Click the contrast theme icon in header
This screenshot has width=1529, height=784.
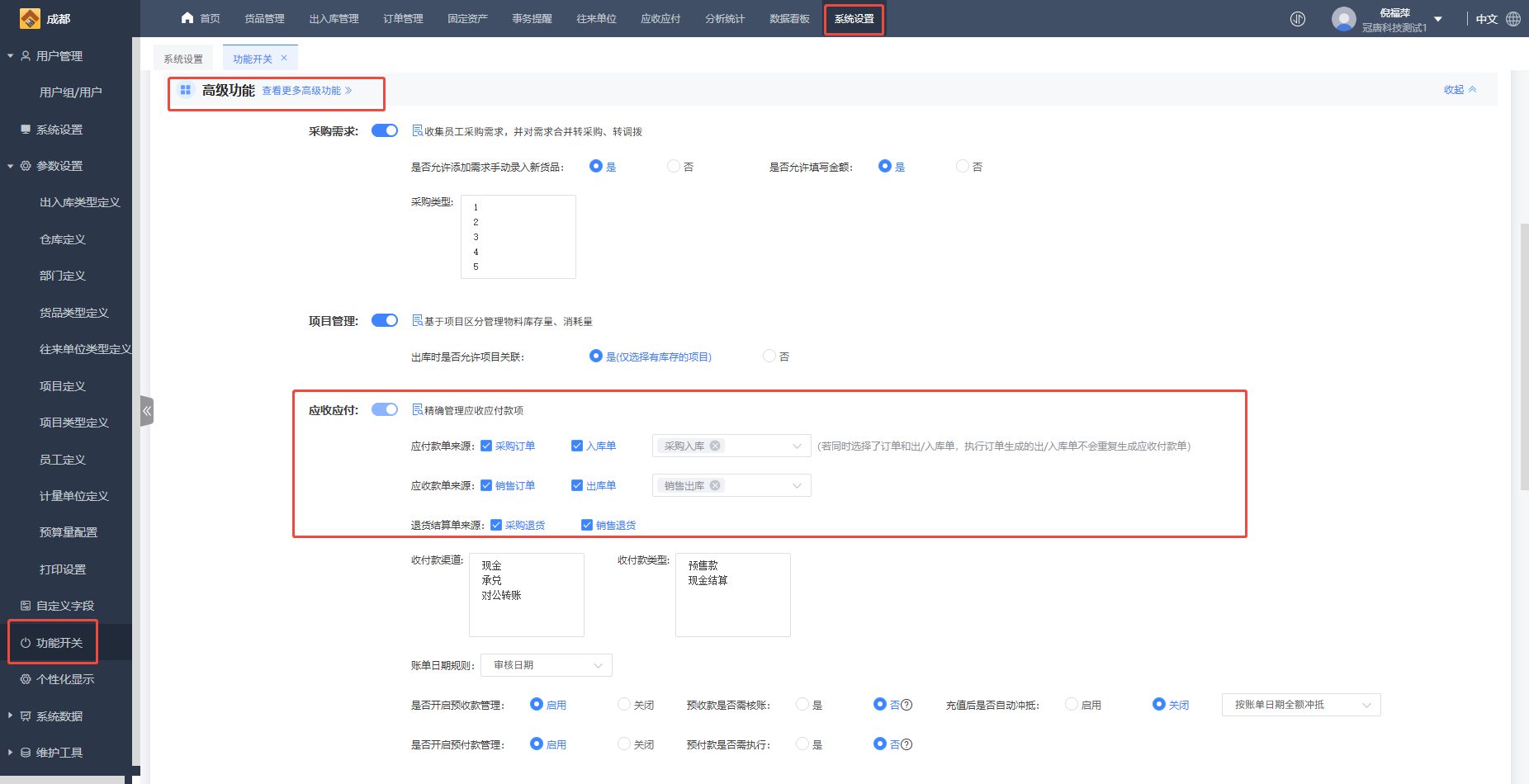(1298, 18)
